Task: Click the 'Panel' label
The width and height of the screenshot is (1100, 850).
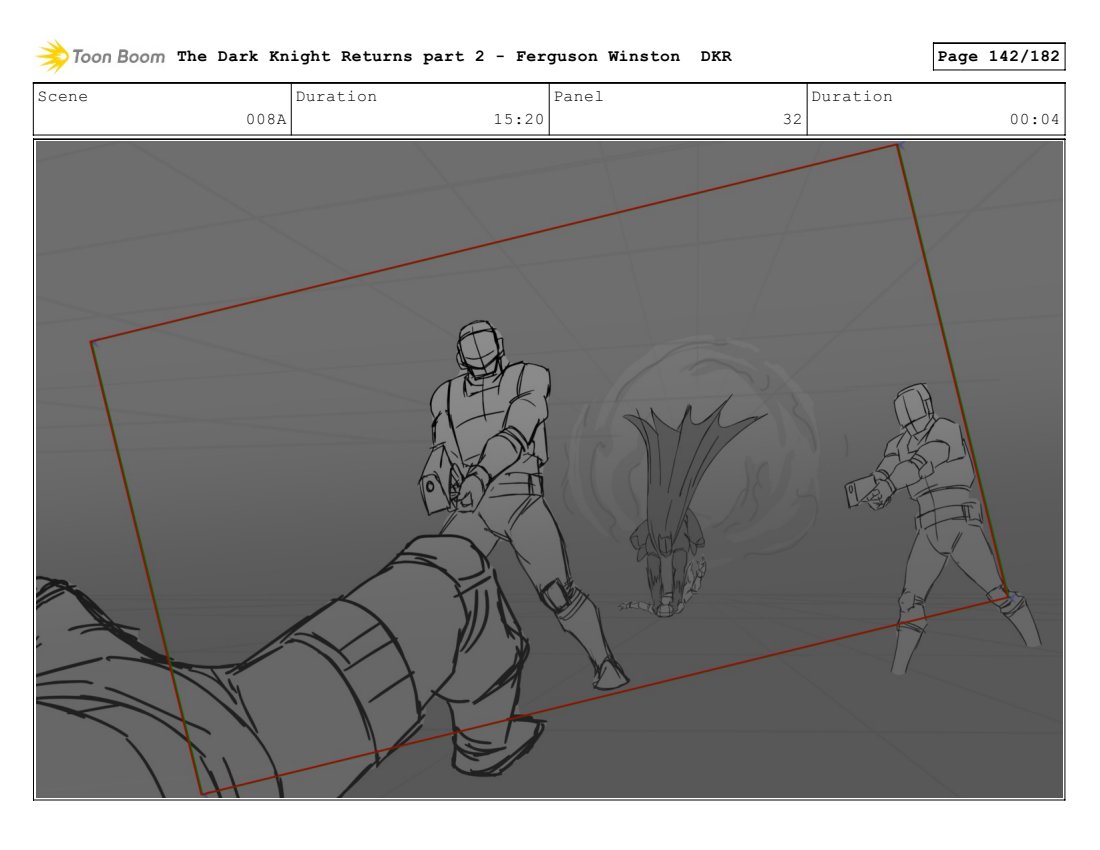Action: [x=578, y=97]
